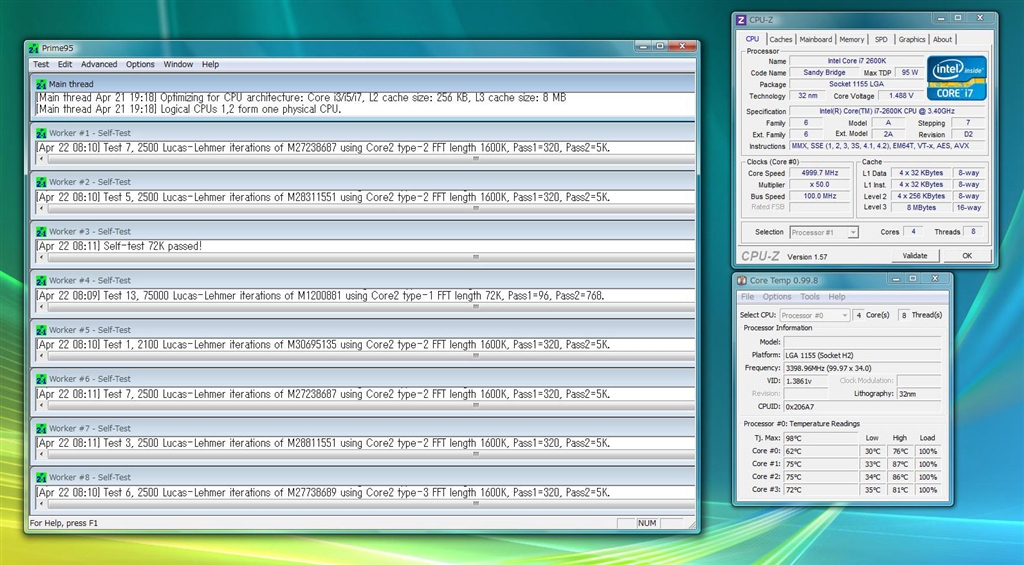This screenshot has width=1024, height=565.
Task: Click the Prime95 resize grip in status bar
Action: coord(690,524)
